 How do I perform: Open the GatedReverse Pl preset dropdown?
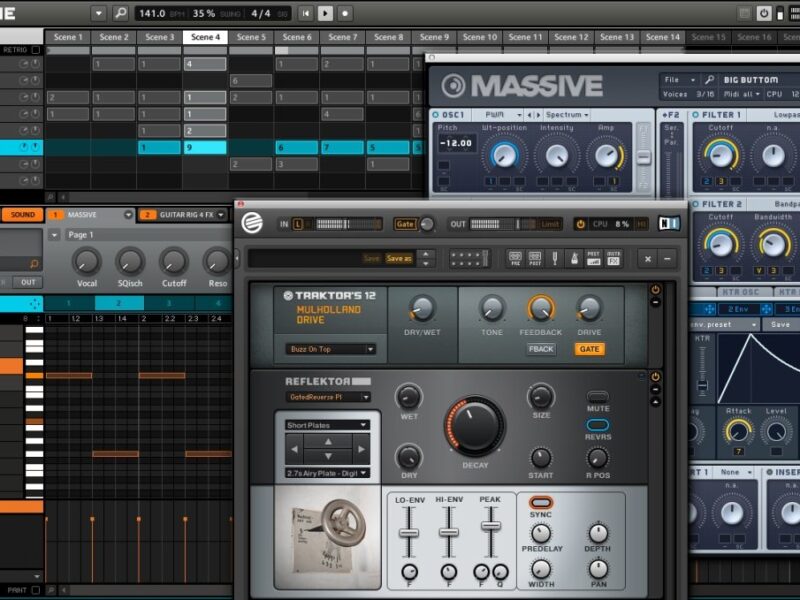pos(327,397)
